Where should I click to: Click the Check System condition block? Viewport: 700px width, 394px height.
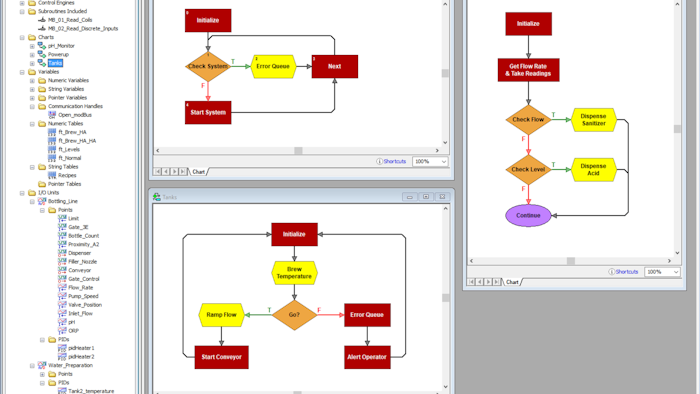point(208,66)
